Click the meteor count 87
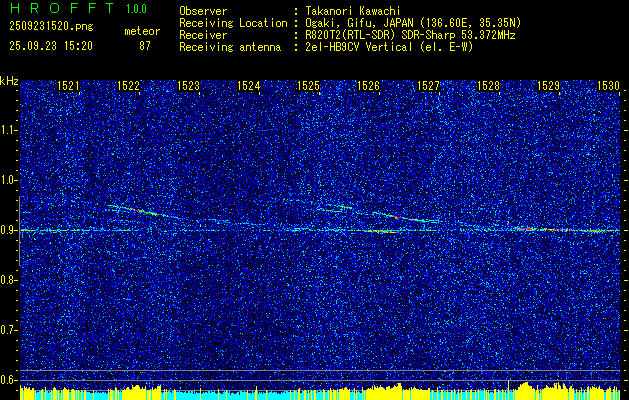629x400 pixels. pyautogui.click(x=144, y=46)
